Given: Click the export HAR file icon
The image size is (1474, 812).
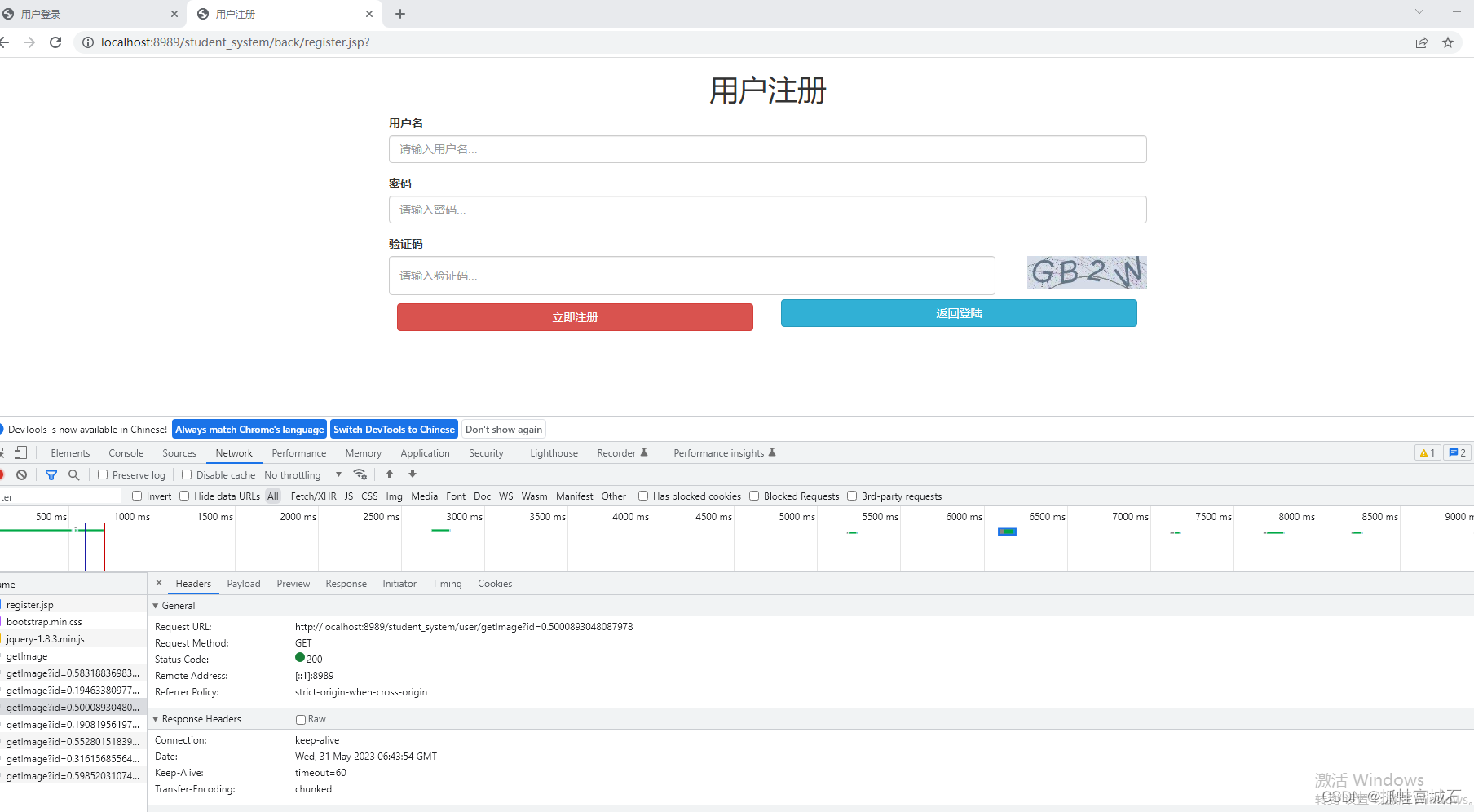Looking at the screenshot, I should point(413,474).
